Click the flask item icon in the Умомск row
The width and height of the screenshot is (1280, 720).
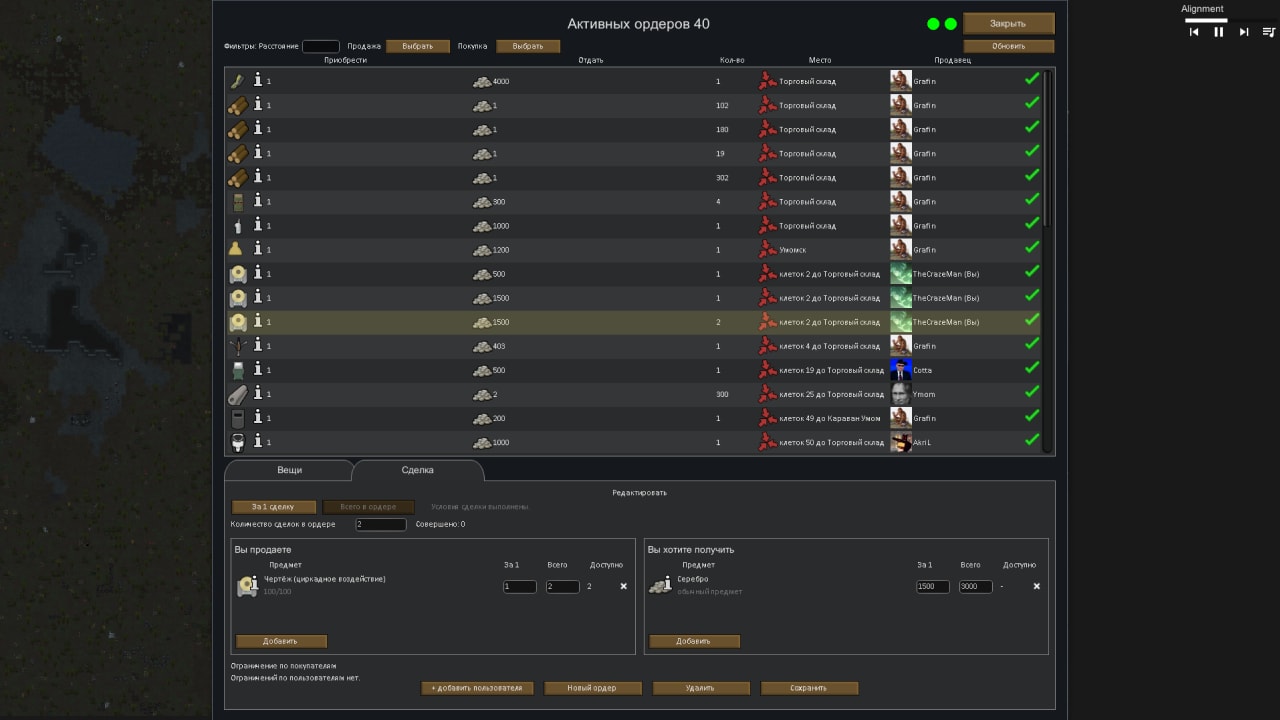(x=237, y=249)
